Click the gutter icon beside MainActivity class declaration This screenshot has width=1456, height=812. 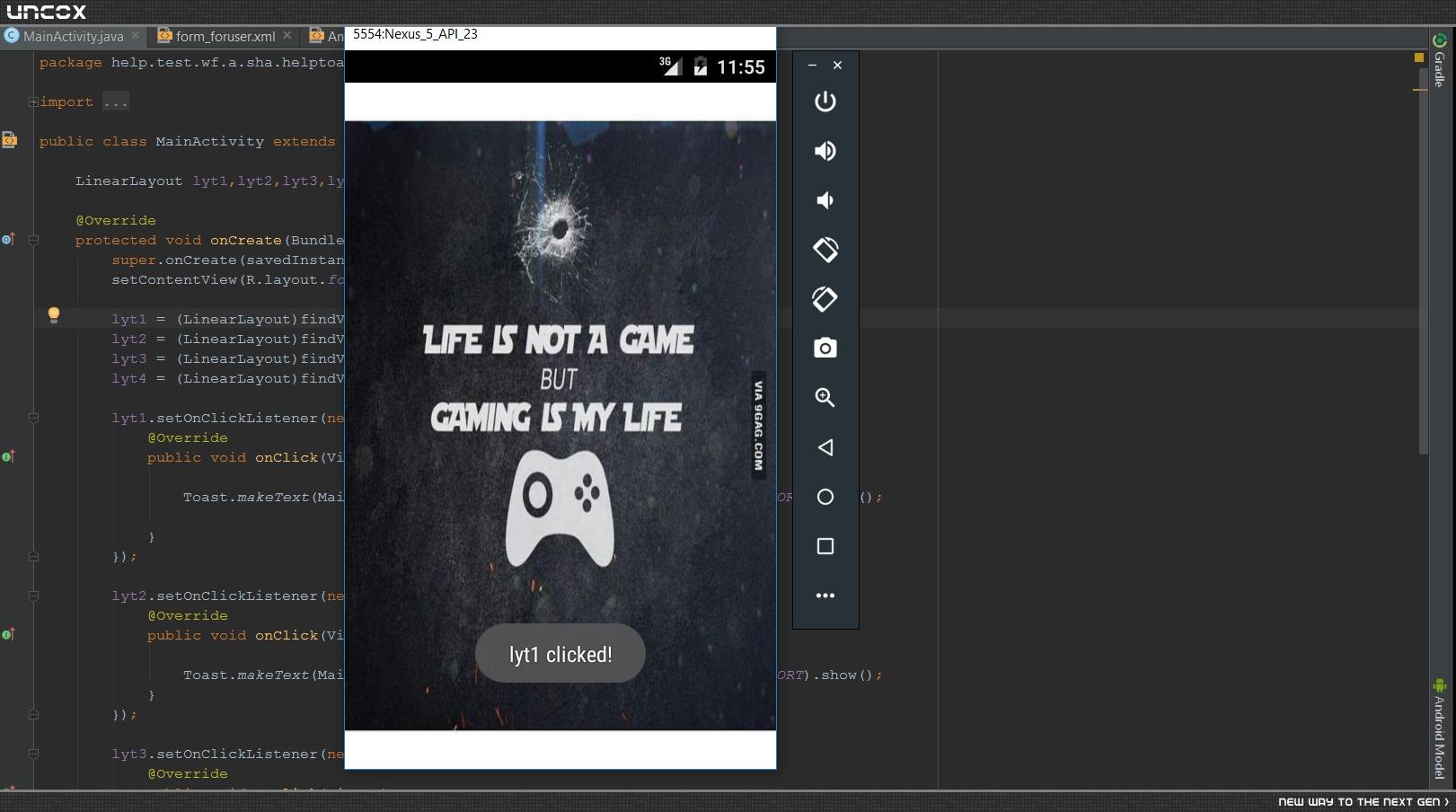tap(9, 140)
